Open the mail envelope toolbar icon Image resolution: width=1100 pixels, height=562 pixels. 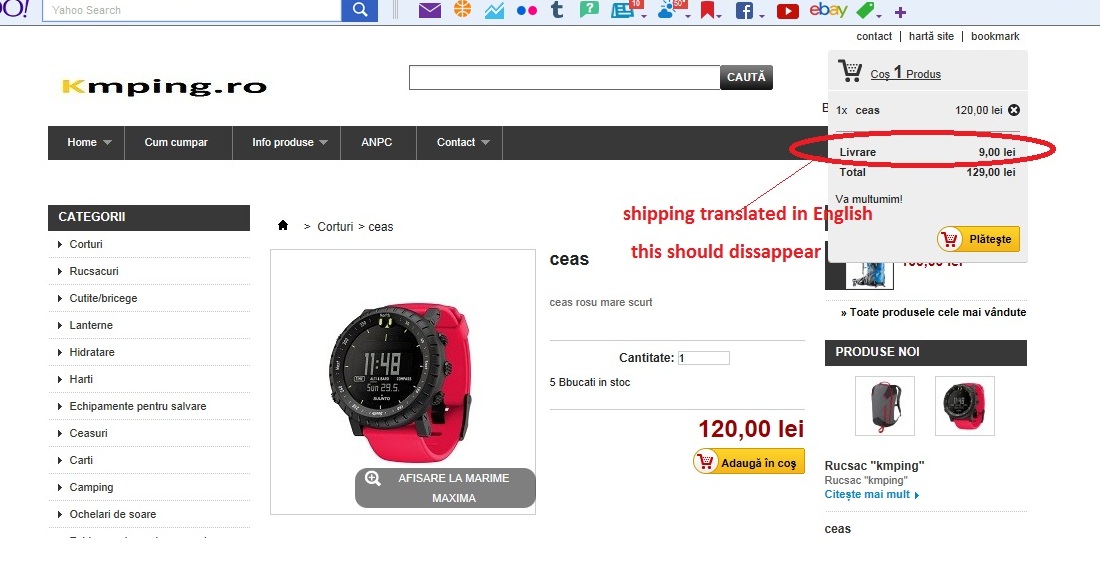pos(429,11)
